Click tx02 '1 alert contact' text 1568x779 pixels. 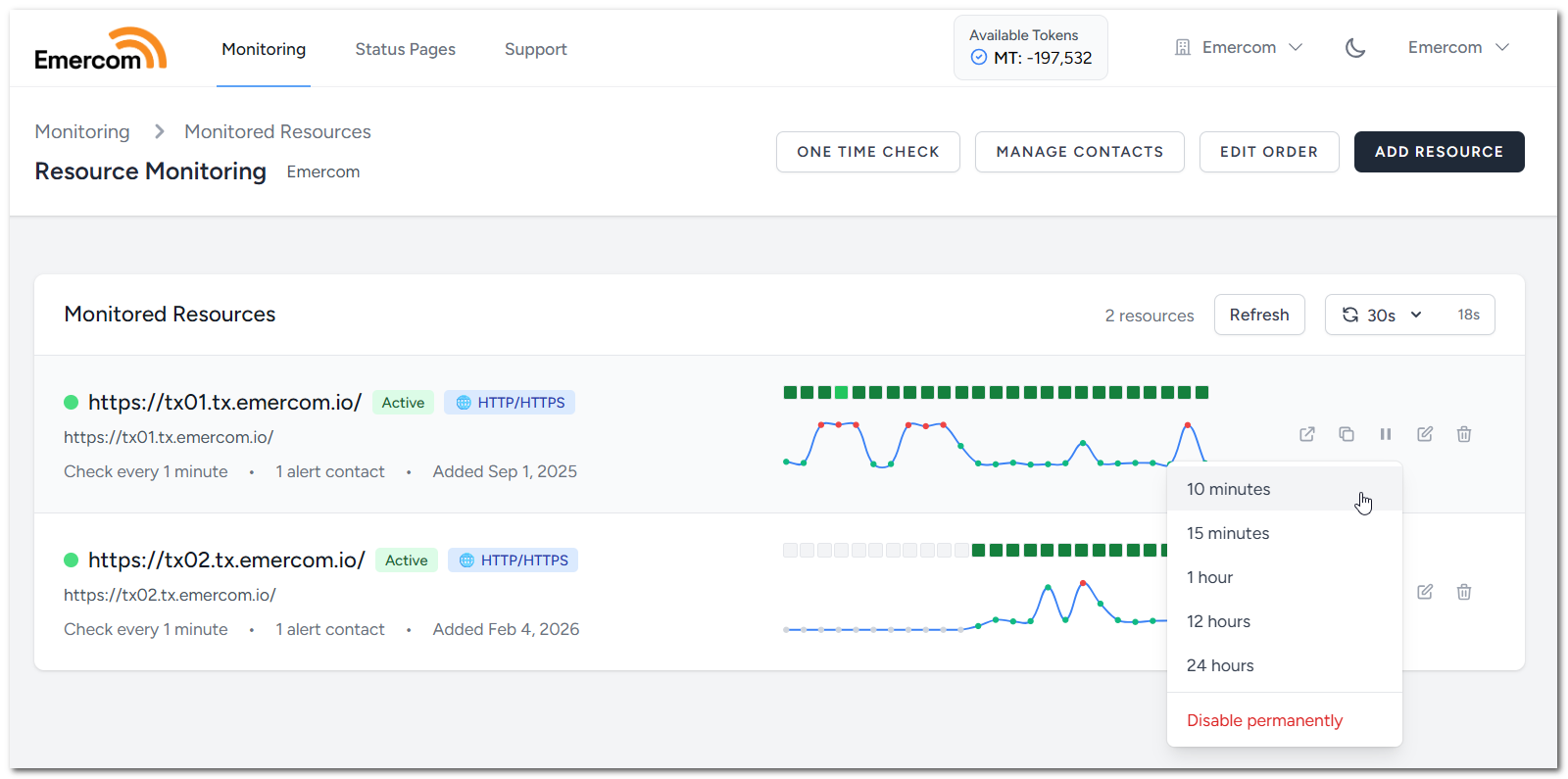pos(330,629)
